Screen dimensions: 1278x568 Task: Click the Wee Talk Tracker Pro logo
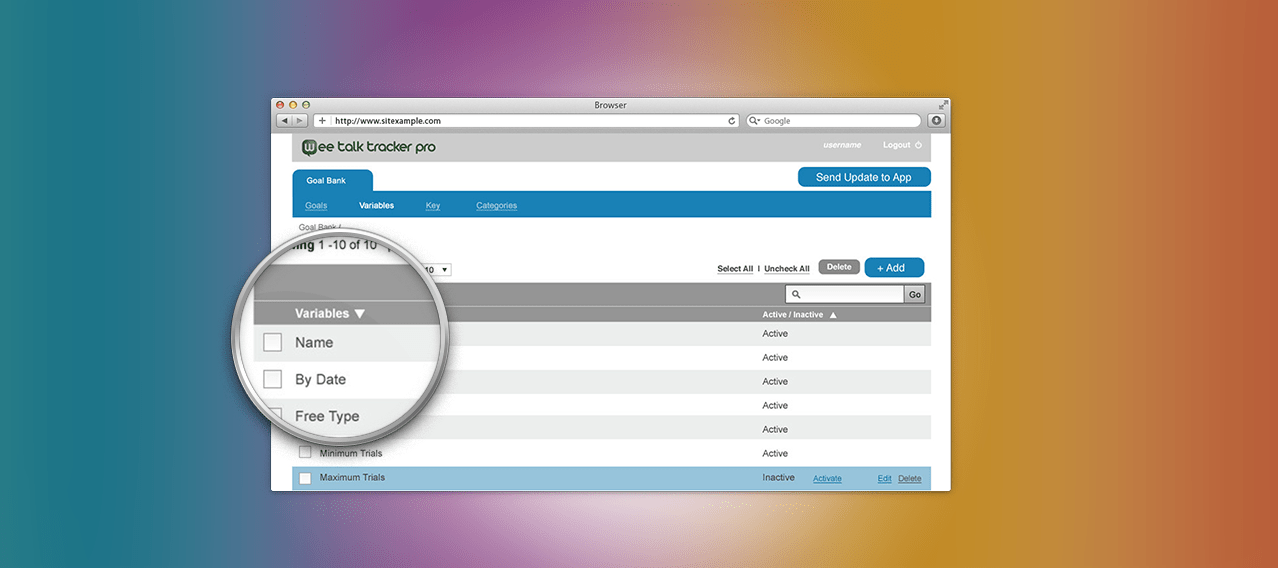[x=369, y=147]
